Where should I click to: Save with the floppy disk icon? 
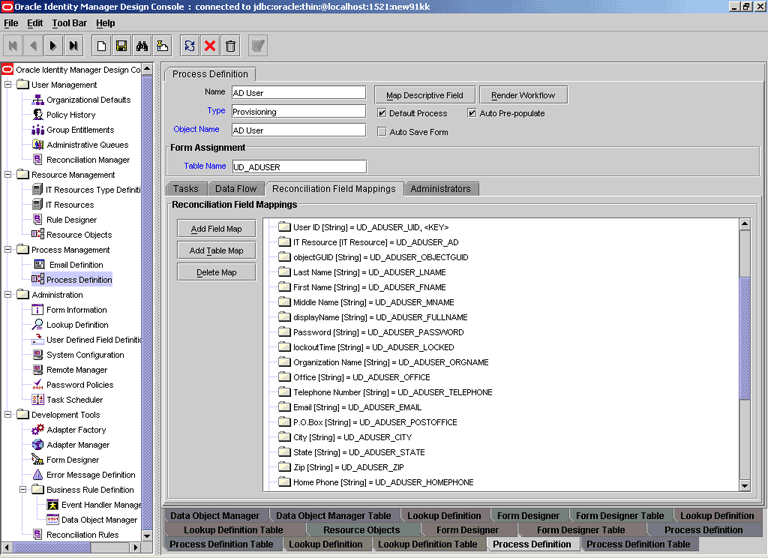pos(121,46)
